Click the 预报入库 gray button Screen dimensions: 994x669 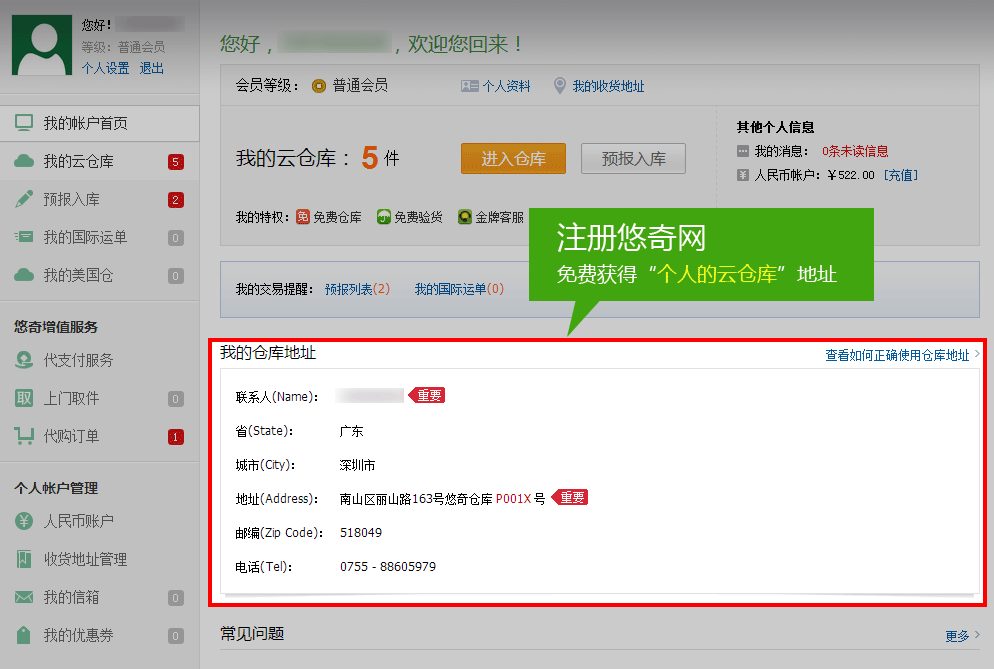633,159
